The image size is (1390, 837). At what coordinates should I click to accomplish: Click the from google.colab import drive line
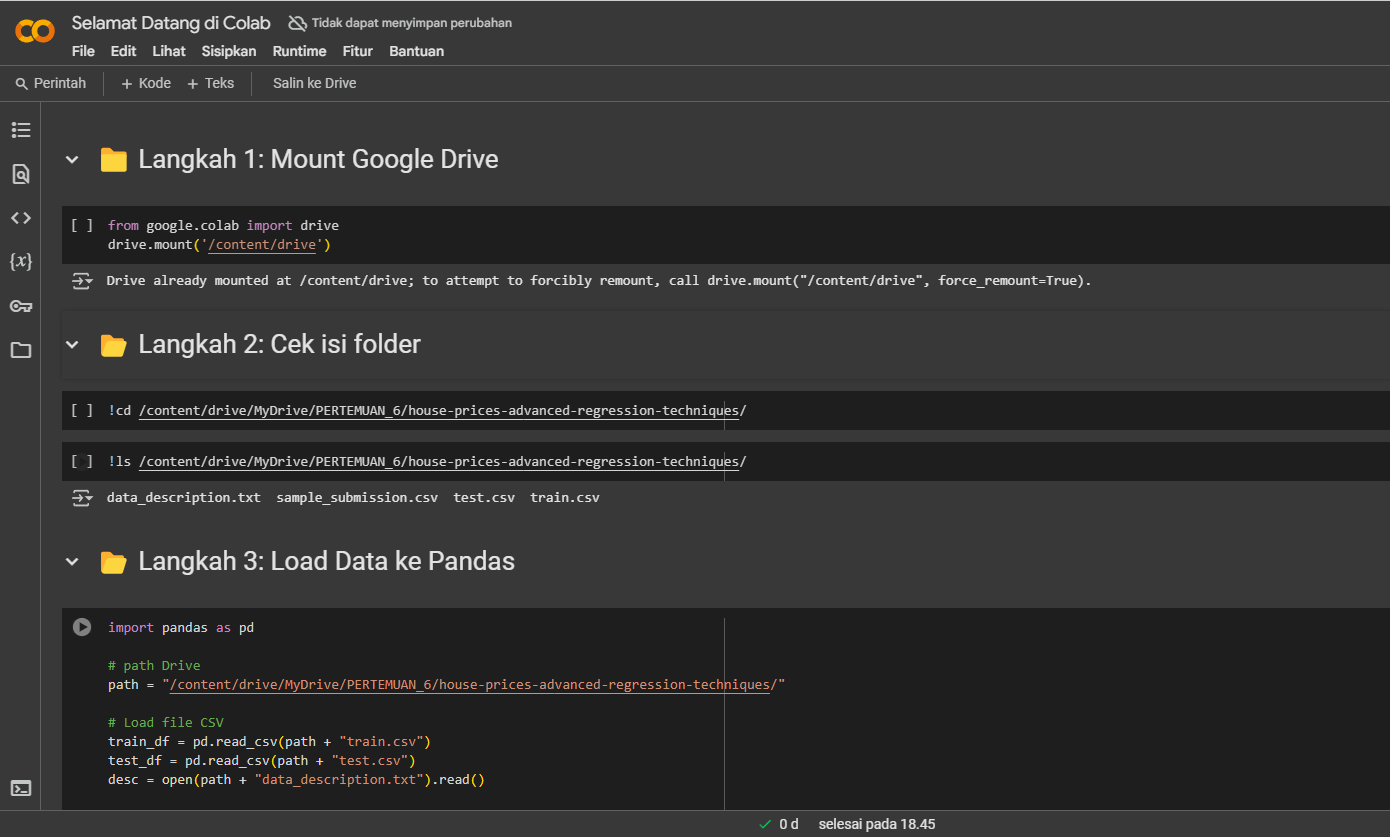point(223,226)
